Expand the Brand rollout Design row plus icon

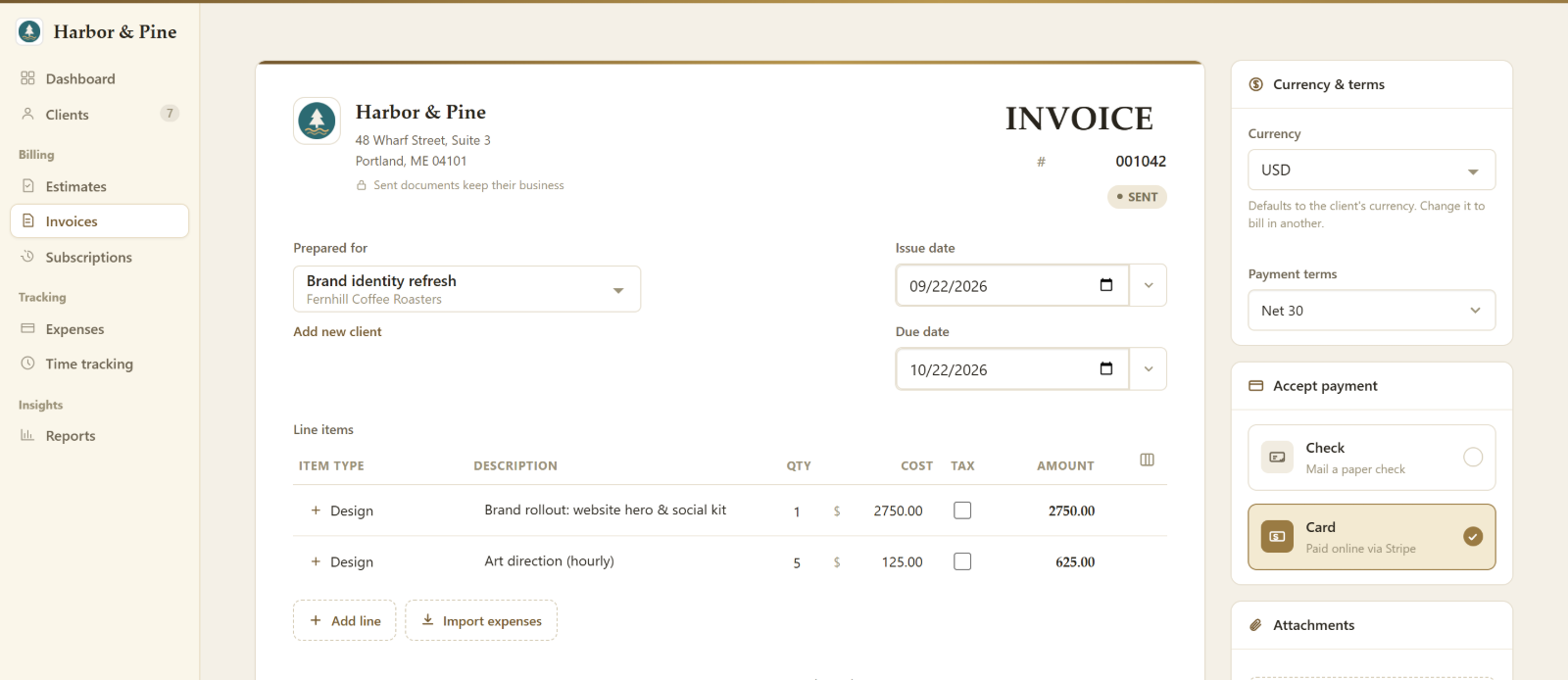(x=316, y=510)
